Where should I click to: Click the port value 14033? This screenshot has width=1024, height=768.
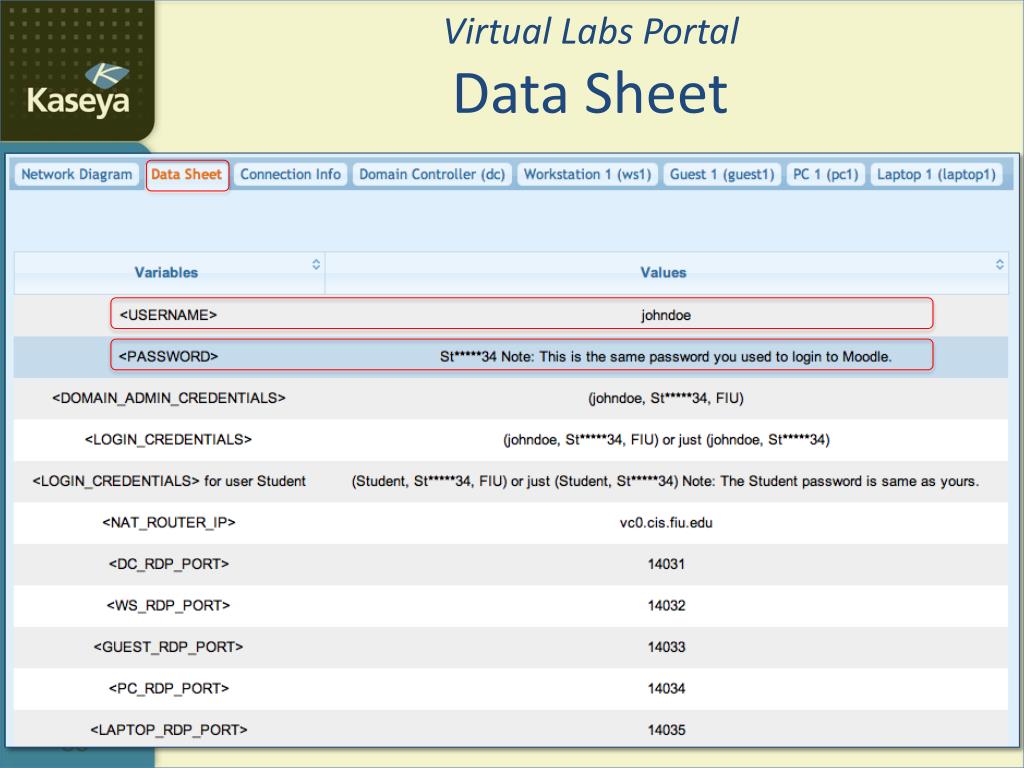tap(666, 647)
